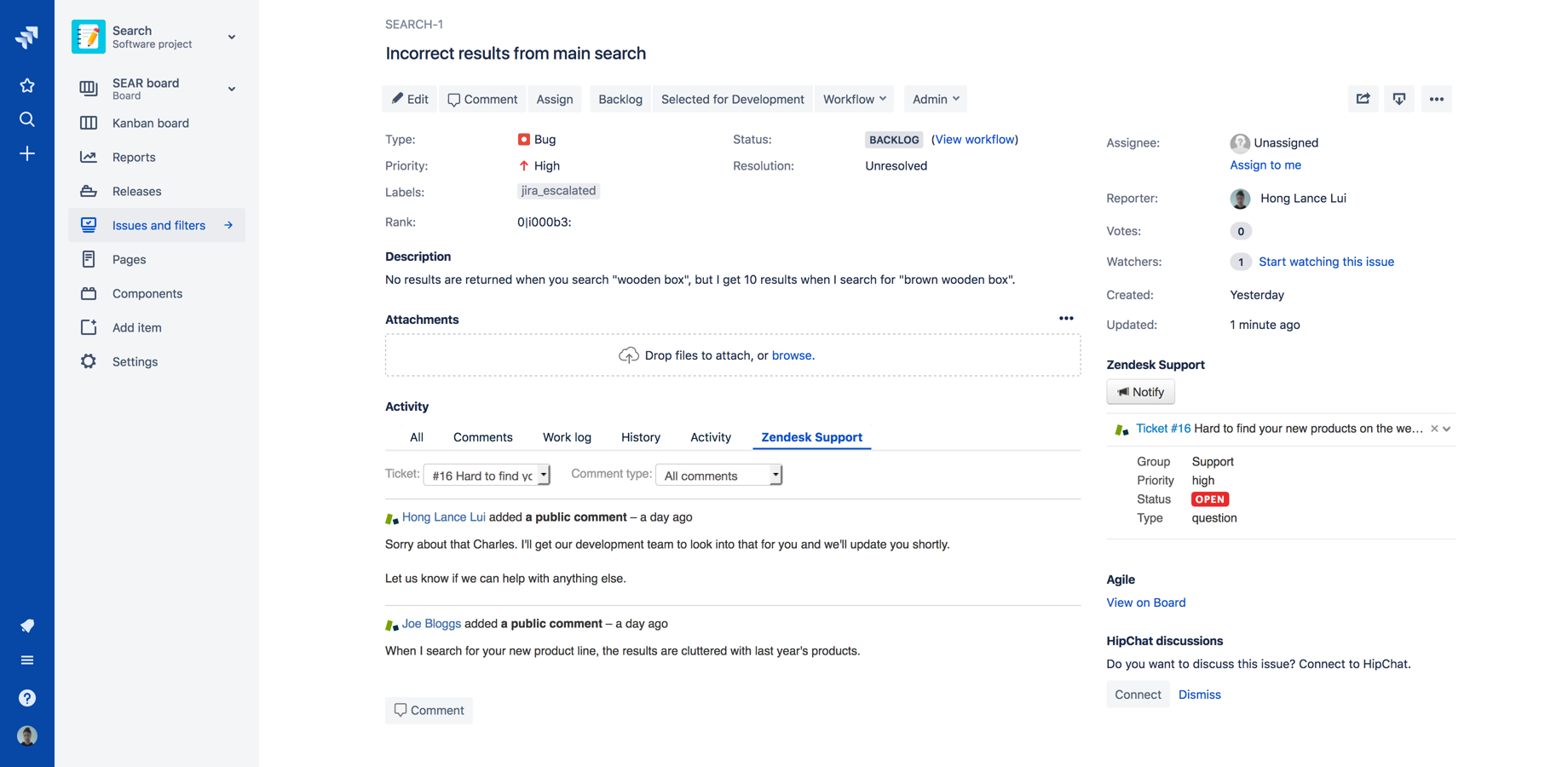Viewport: 1568px width, 767px height.
Task: Click browse to attach a file
Action: (x=792, y=355)
